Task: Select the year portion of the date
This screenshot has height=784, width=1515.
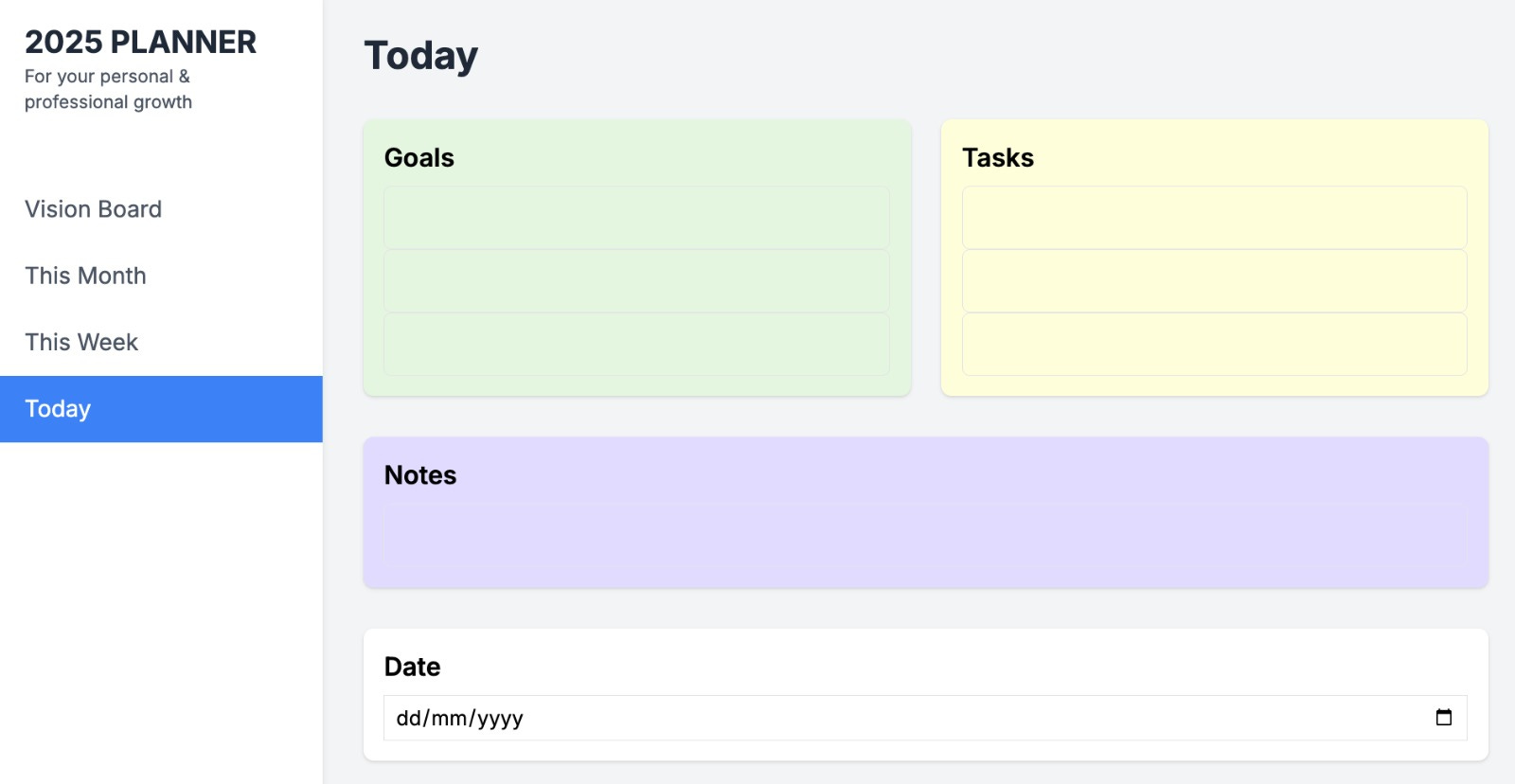Action: click(x=500, y=719)
